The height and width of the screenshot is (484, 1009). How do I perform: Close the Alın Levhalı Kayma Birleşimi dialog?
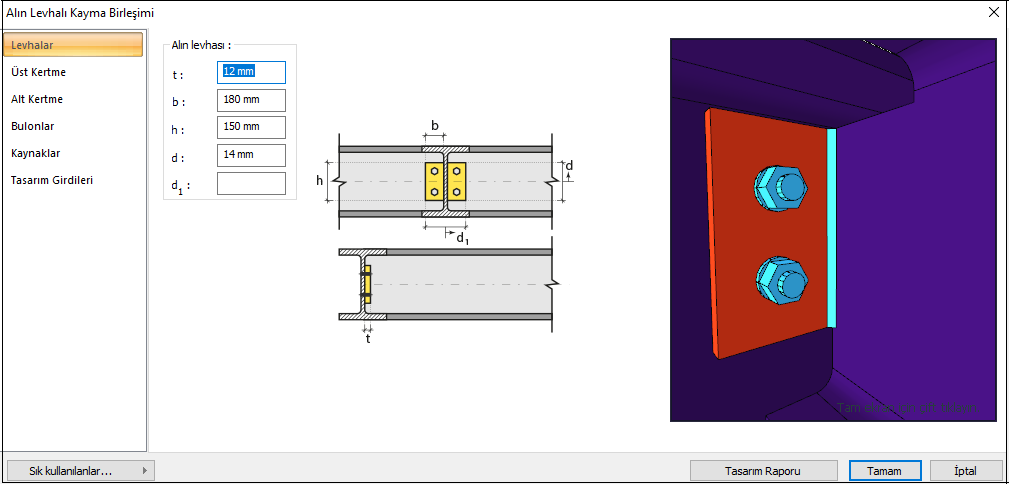tap(993, 13)
